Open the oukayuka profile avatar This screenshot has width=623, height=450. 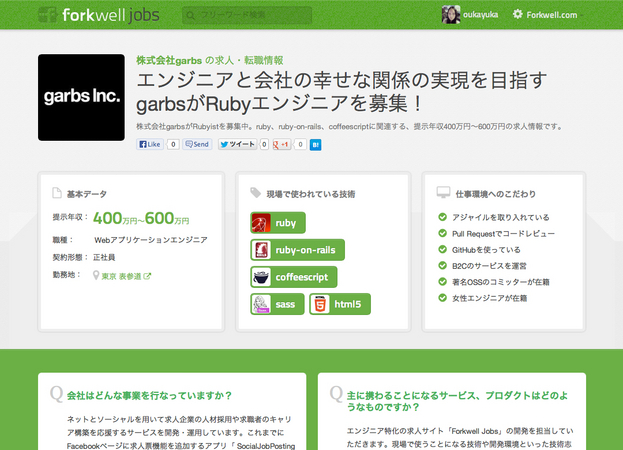[451, 15]
